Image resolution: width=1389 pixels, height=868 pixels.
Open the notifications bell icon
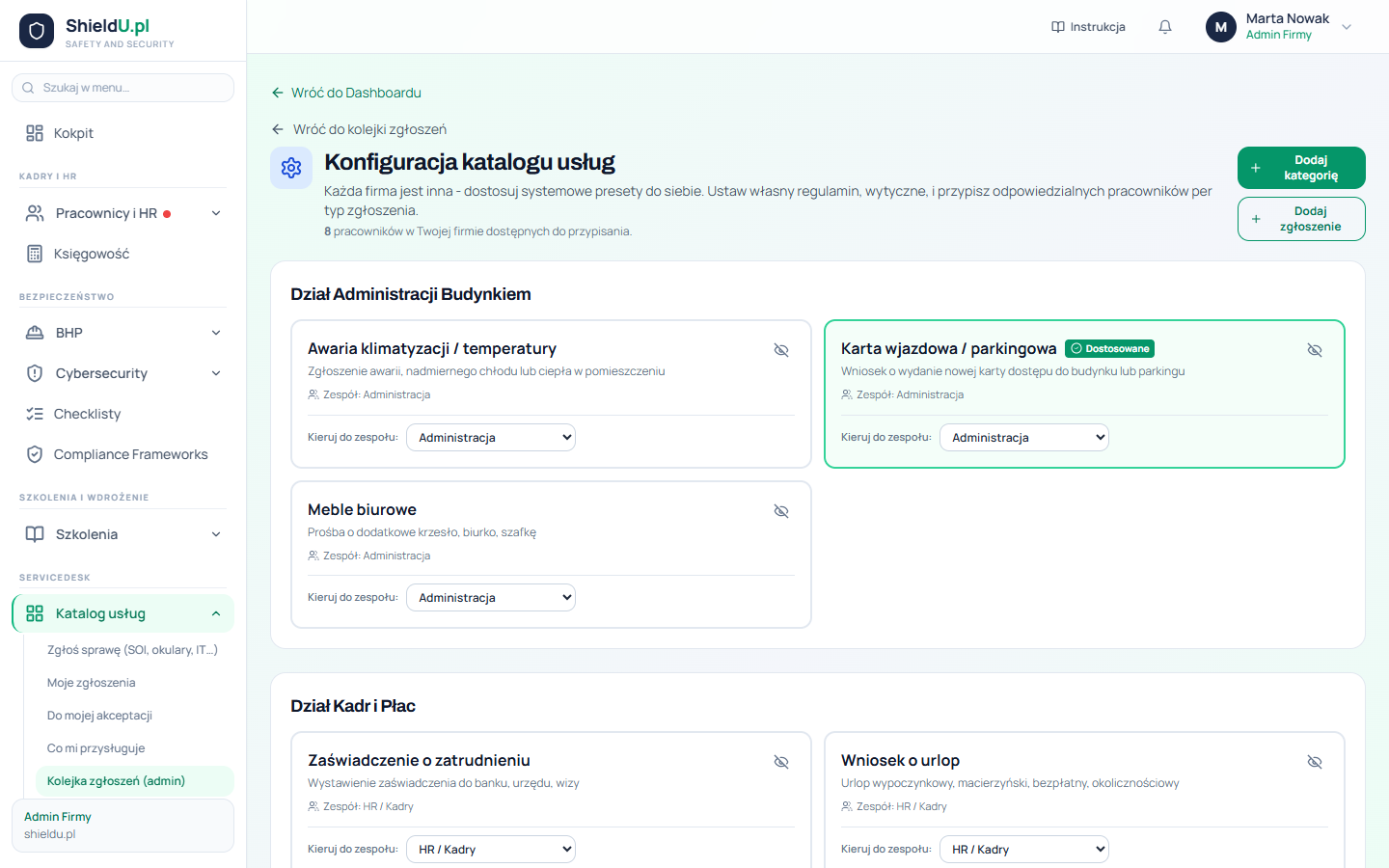[1165, 27]
